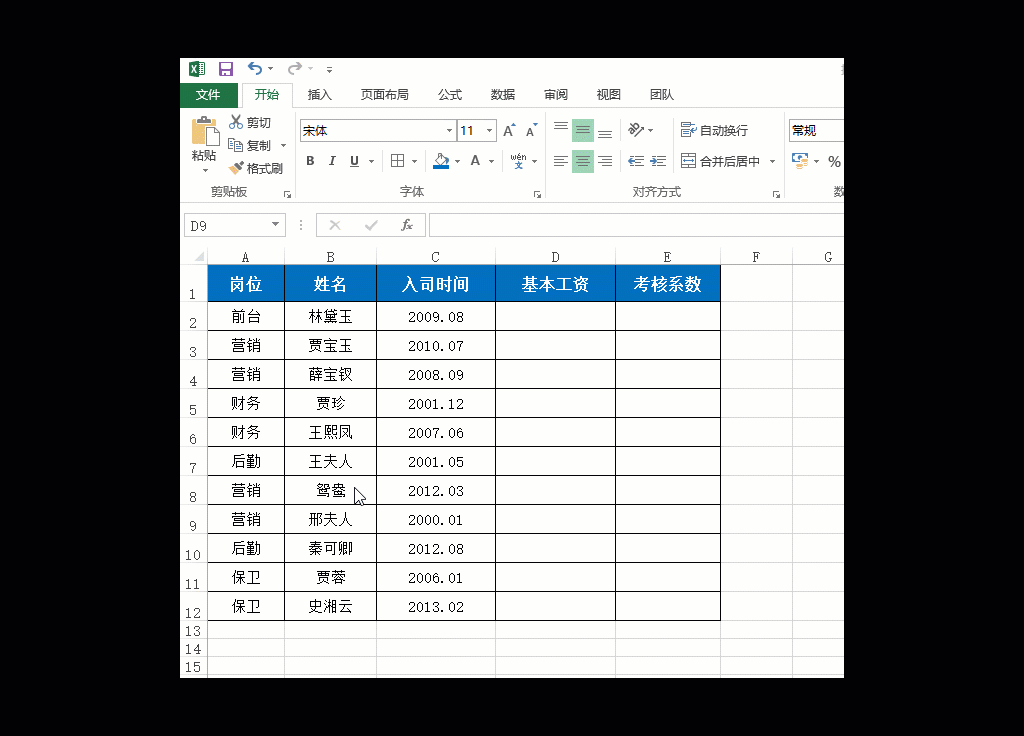Click into the formula bar

(636, 225)
